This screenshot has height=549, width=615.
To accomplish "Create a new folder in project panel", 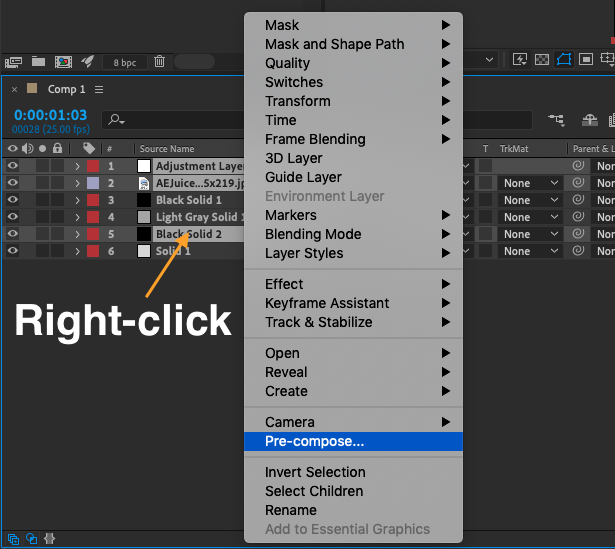I will click(38, 62).
